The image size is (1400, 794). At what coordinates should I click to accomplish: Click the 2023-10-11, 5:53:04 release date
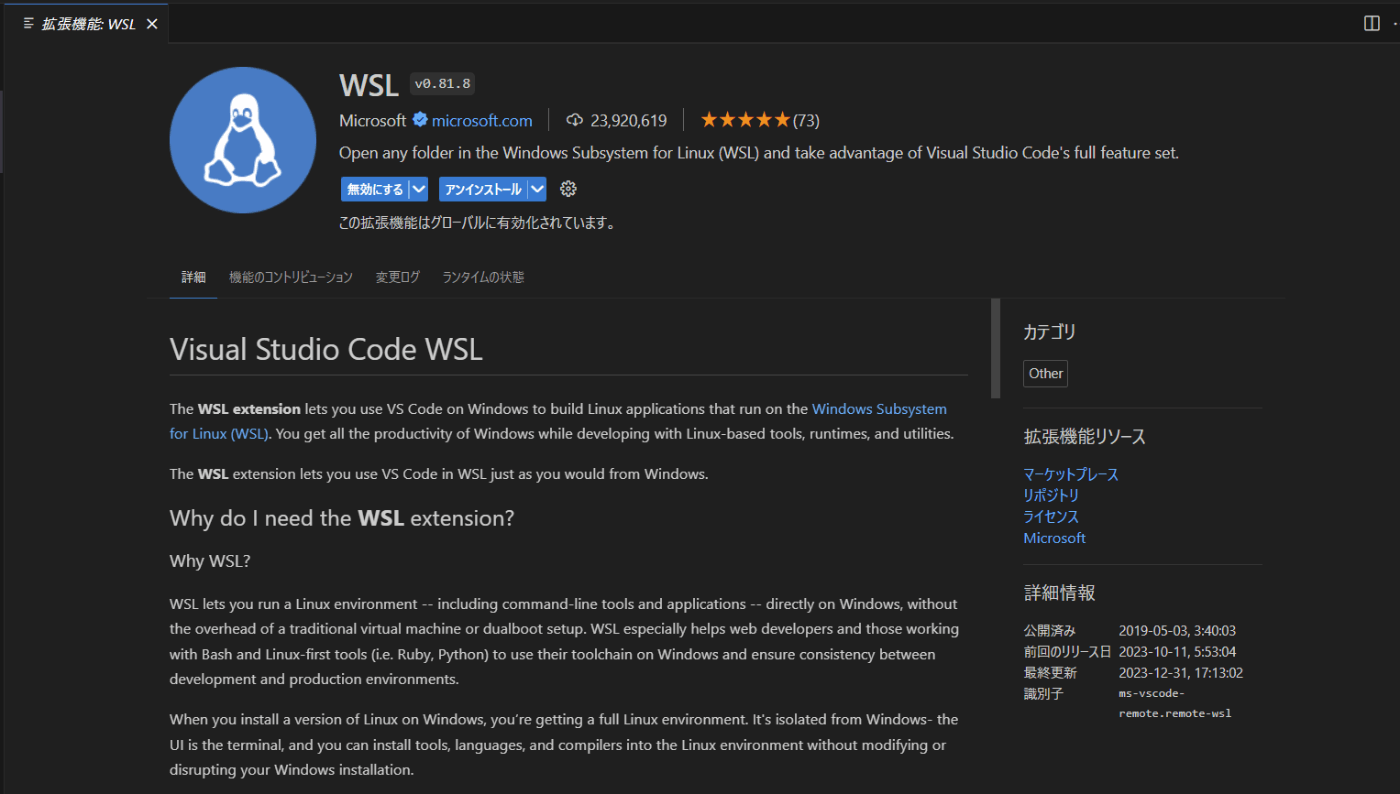1178,652
